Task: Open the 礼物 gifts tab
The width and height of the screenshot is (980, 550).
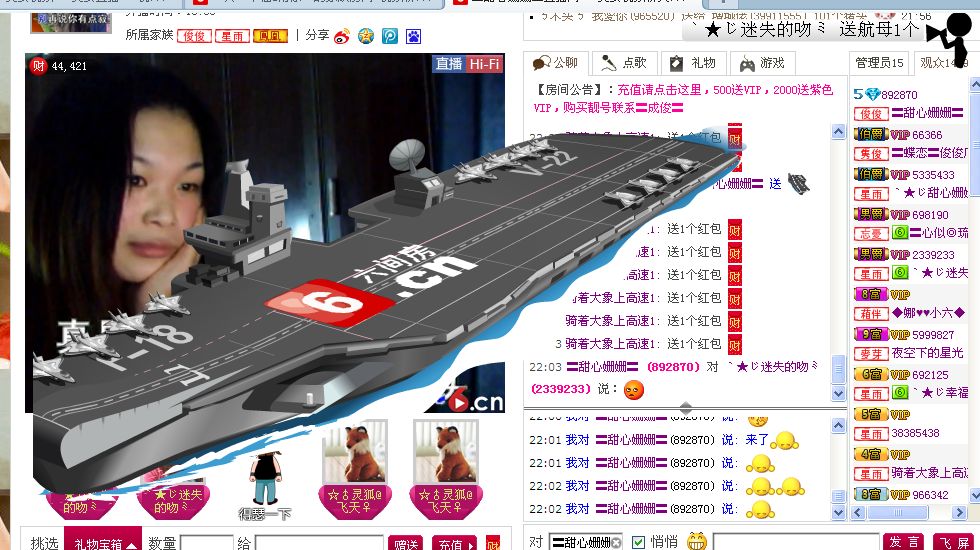Action: coord(692,63)
